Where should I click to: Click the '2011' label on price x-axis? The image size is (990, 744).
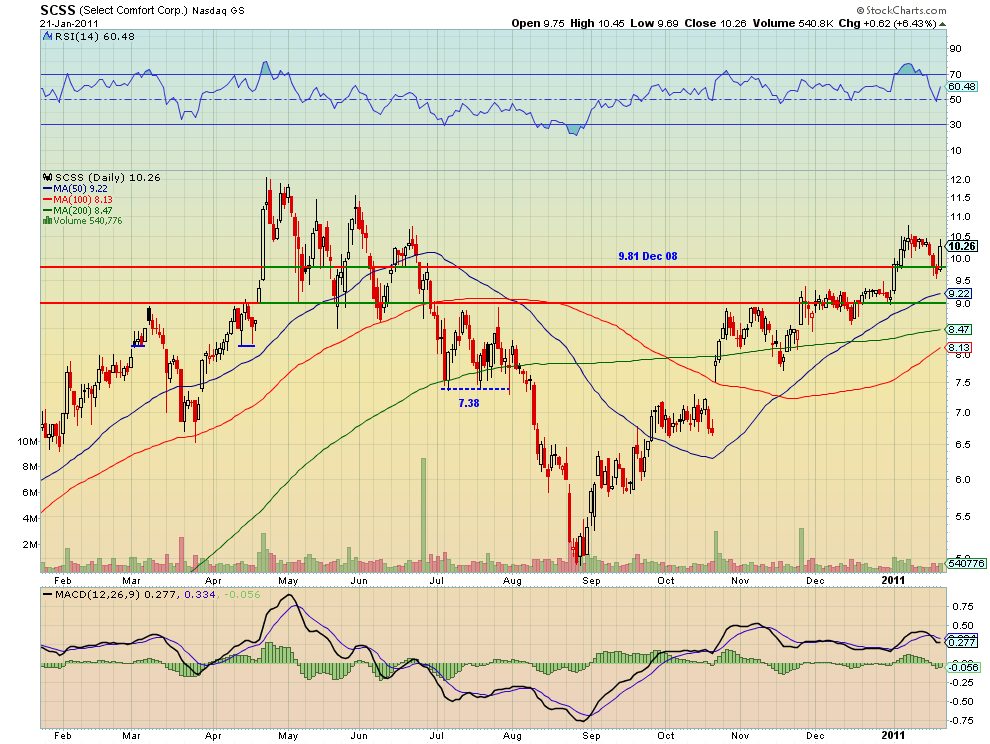pyautogui.click(x=893, y=580)
